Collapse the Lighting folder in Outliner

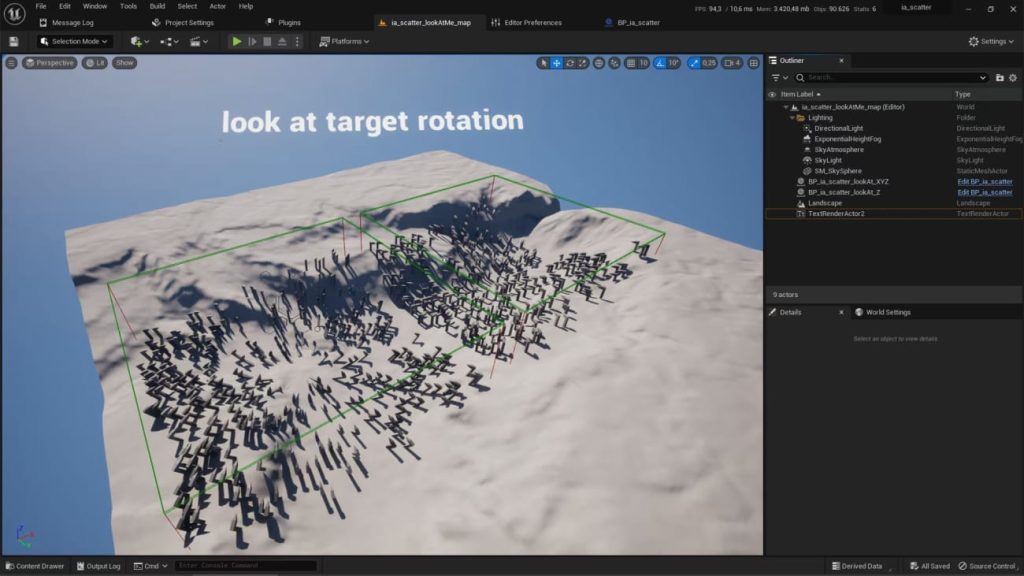coord(792,118)
